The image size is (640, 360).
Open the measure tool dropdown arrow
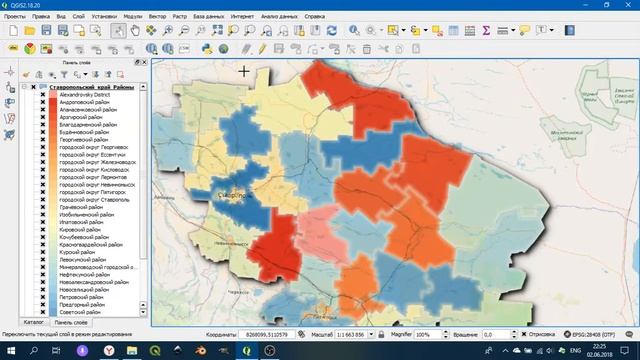[513, 31]
